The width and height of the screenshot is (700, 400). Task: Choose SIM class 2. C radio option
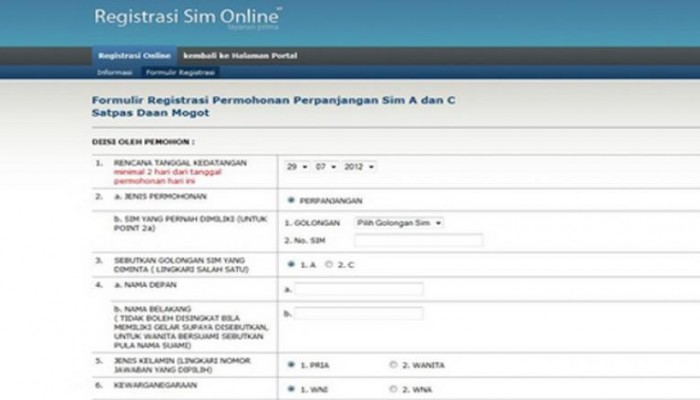pos(330,265)
